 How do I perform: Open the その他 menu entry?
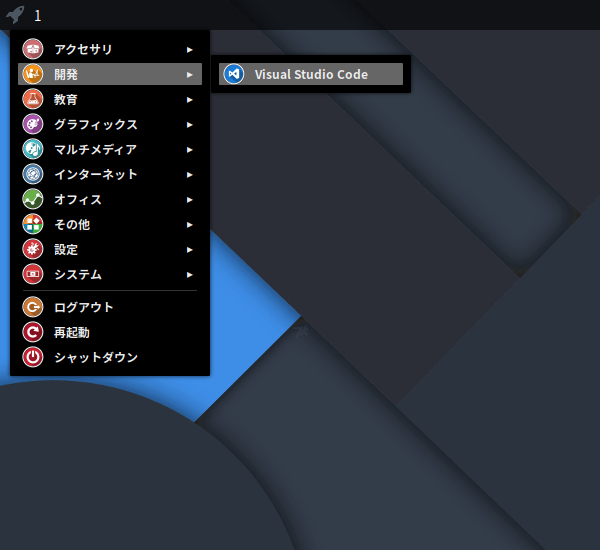110,224
